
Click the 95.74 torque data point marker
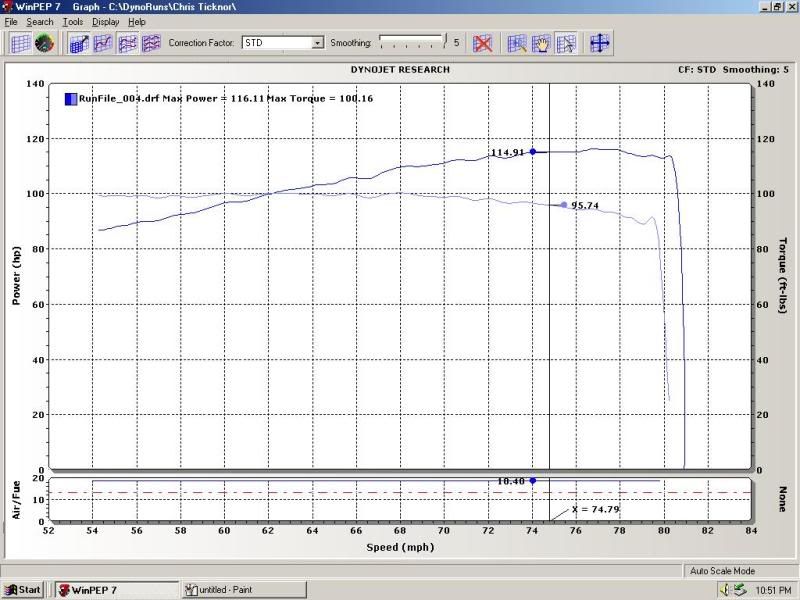click(564, 205)
